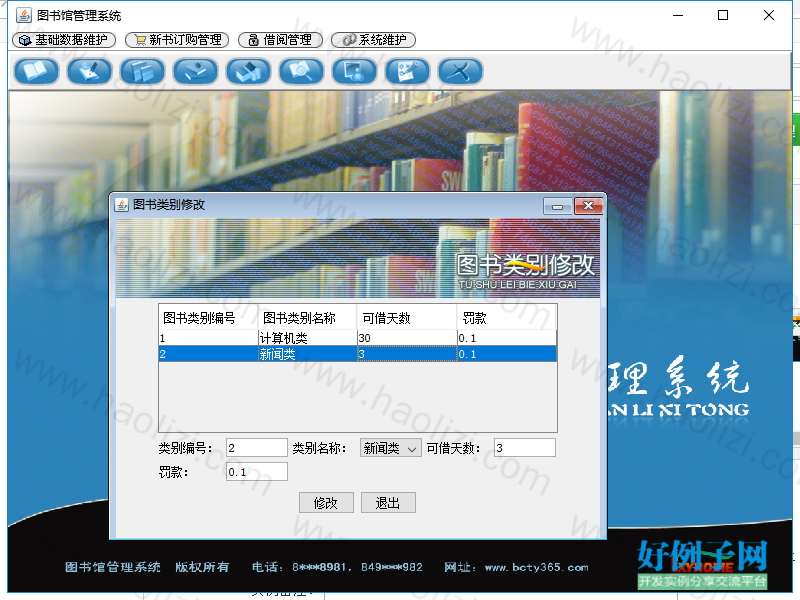Select the 新闻类 table cell
Screen dimensions: 800x600
(308, 354)
